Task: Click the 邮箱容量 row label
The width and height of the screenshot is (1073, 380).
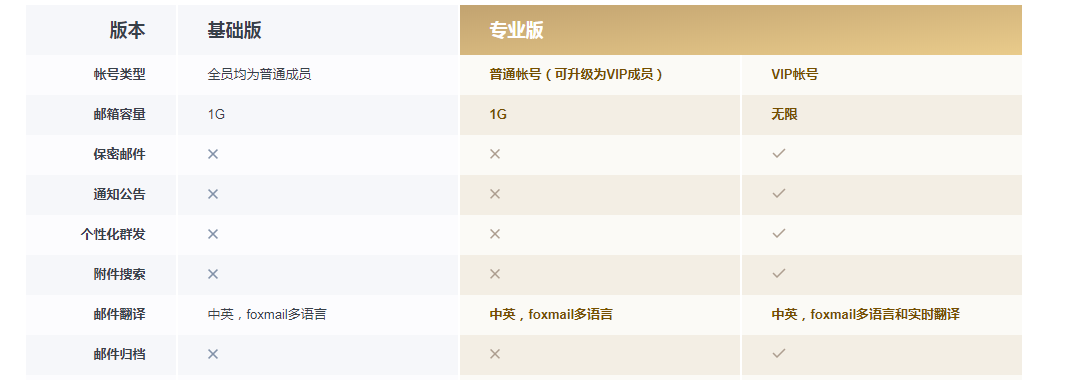Action: 120,114
